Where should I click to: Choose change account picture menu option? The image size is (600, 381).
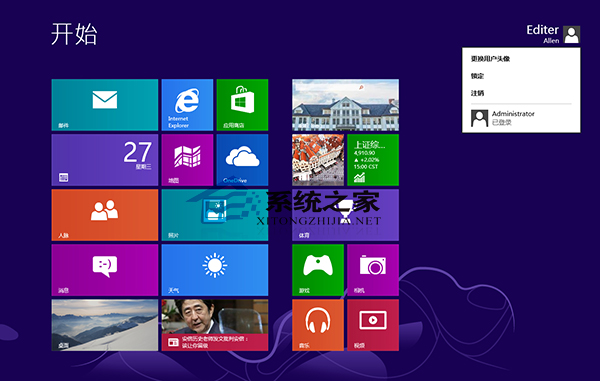click(490, 59)
